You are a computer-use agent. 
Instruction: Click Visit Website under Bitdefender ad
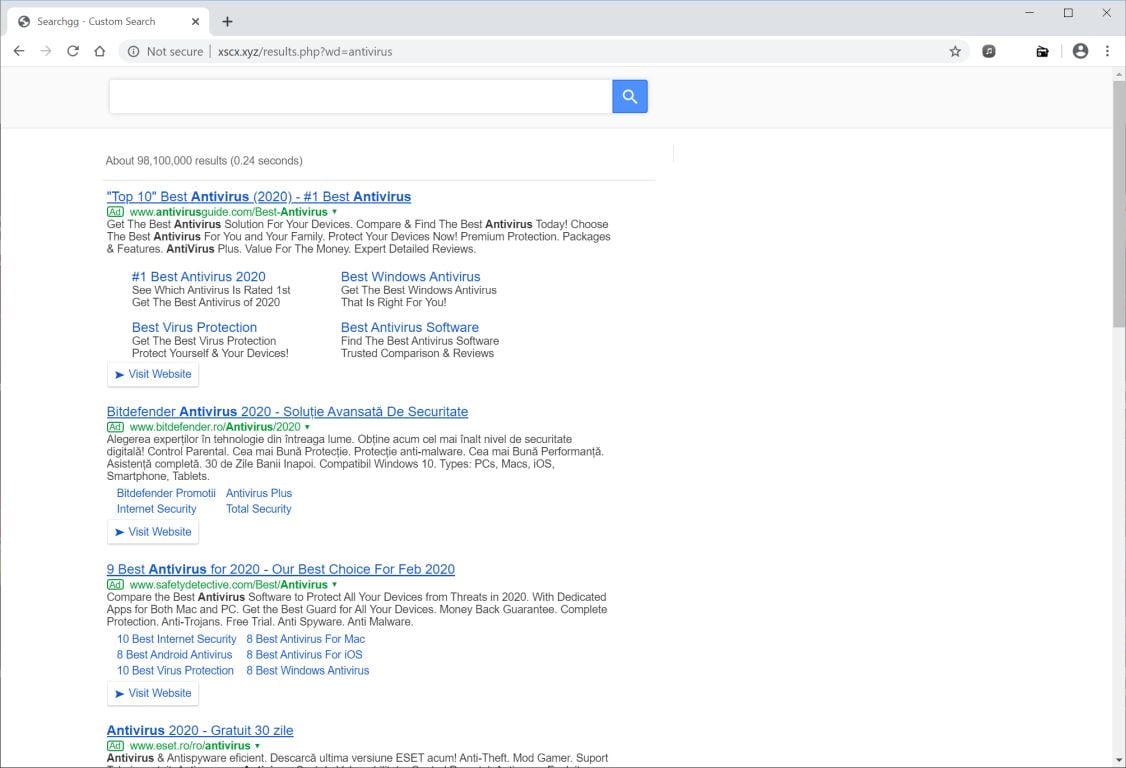click(153, 532)
